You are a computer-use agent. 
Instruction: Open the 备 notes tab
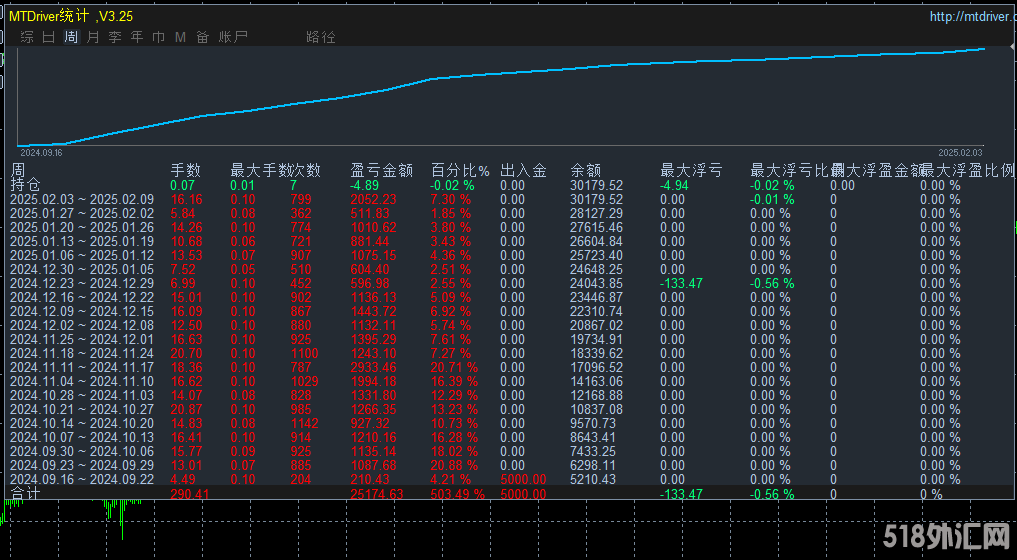pyautogui.click(x=203, y=37)
